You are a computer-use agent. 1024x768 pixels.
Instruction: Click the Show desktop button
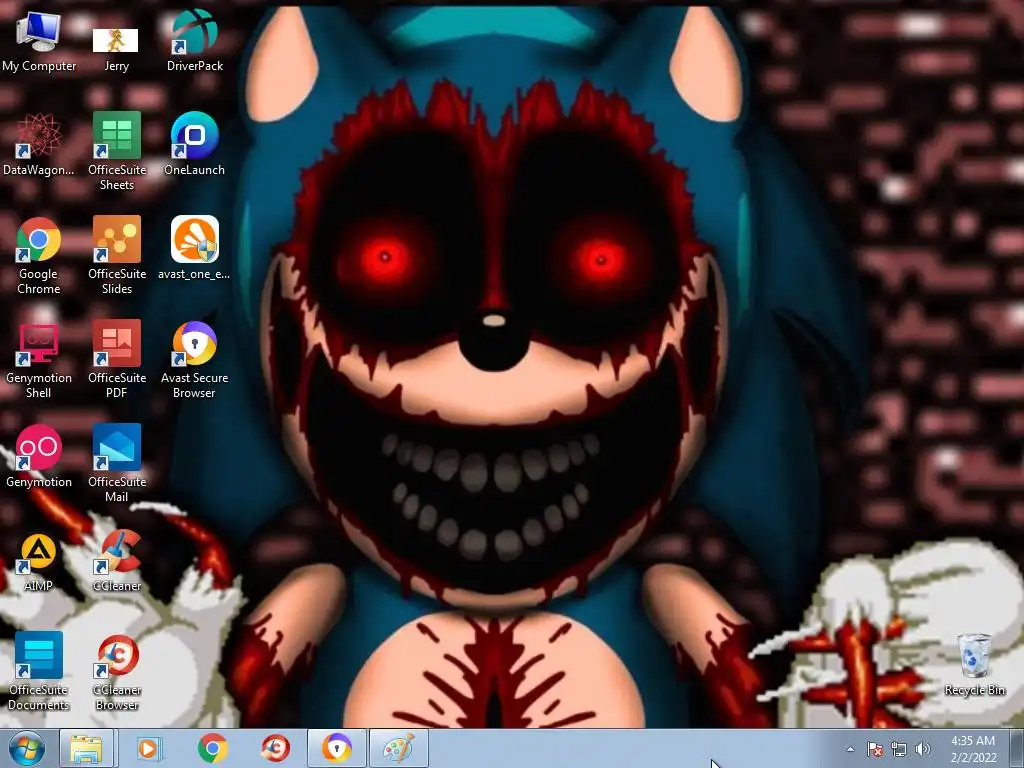point(1018,748)
